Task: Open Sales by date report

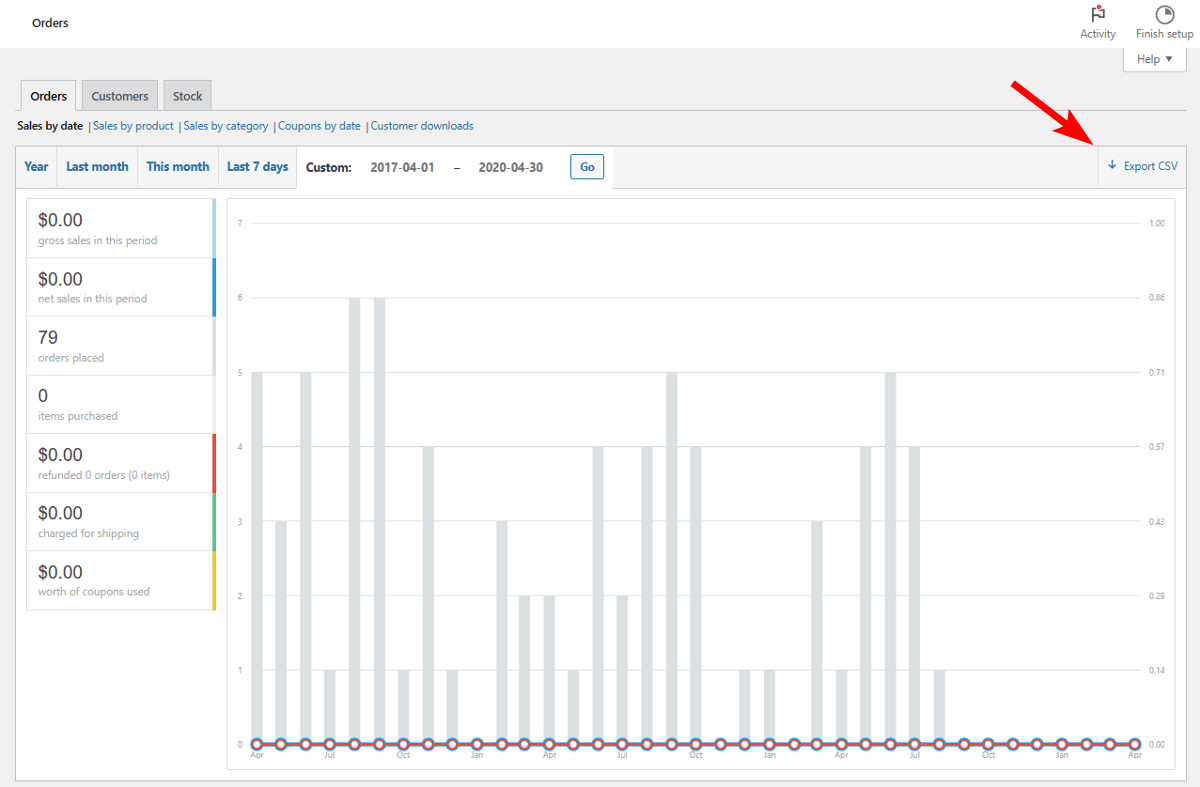Action: pyautogui.click(x=50, y=126)
